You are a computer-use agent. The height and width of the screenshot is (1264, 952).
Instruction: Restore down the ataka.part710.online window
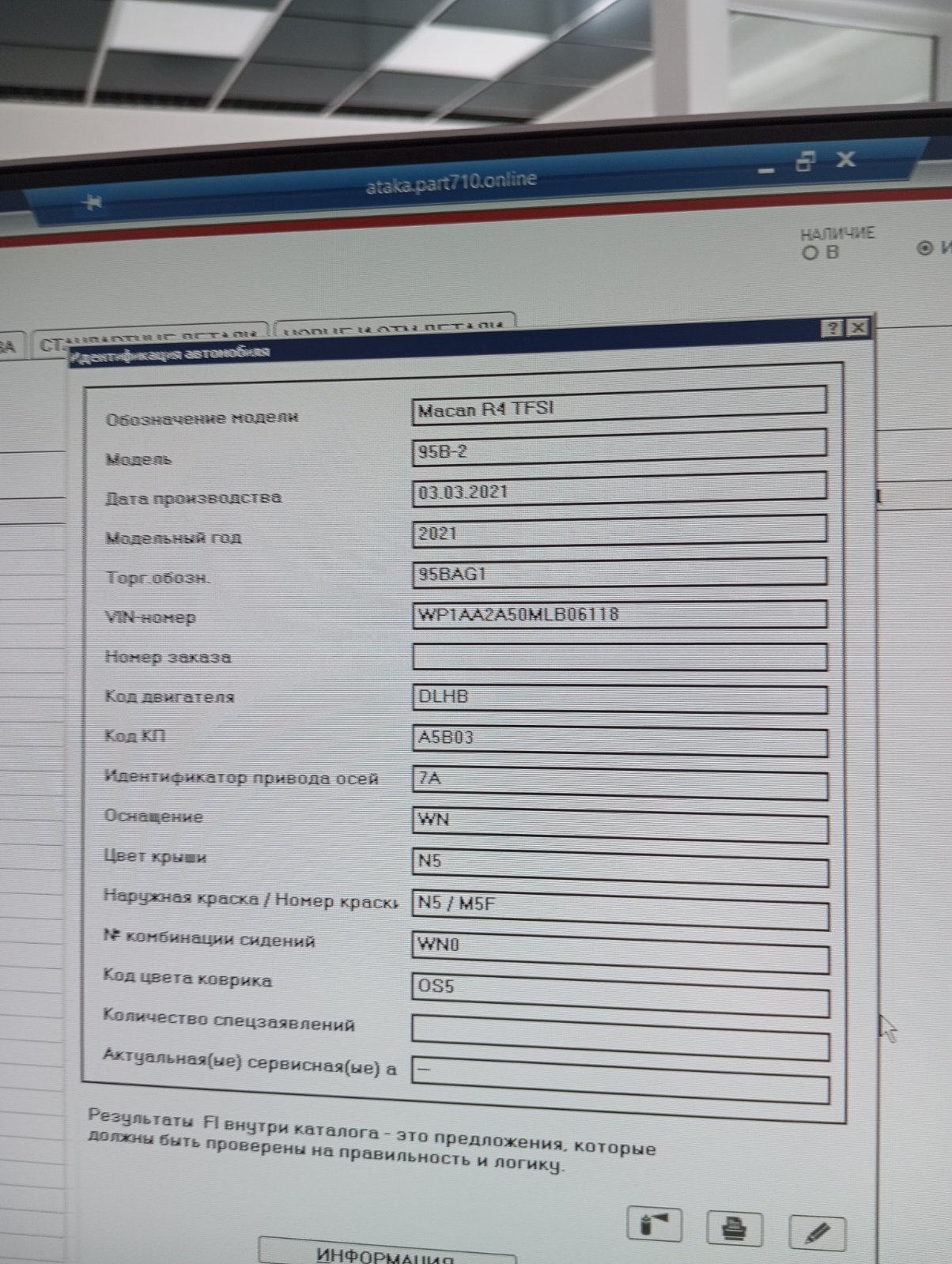point(805,162)
